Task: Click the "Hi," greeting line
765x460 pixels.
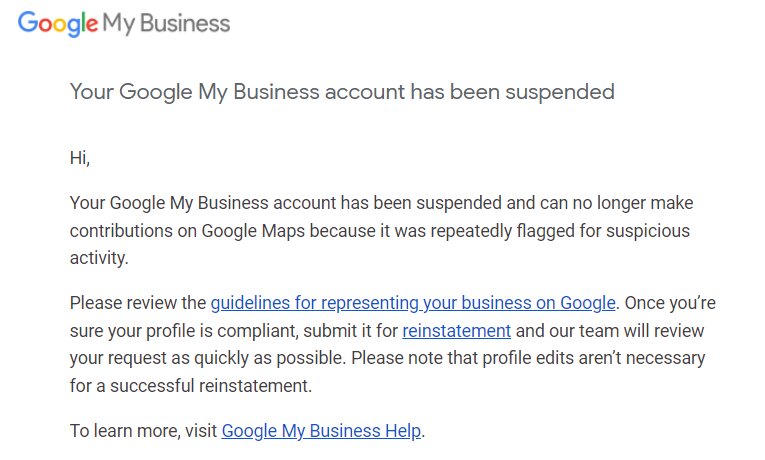Action: 80,158
